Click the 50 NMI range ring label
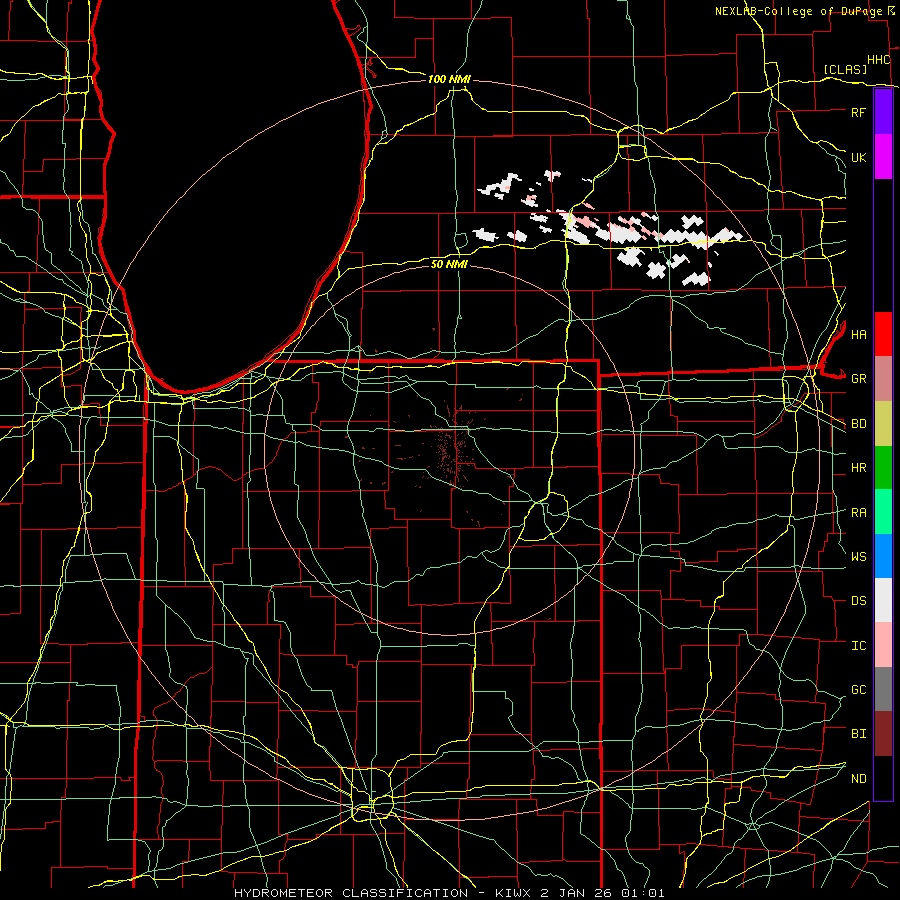The height and width of the screenshot is (900, 900). point(449,264)
